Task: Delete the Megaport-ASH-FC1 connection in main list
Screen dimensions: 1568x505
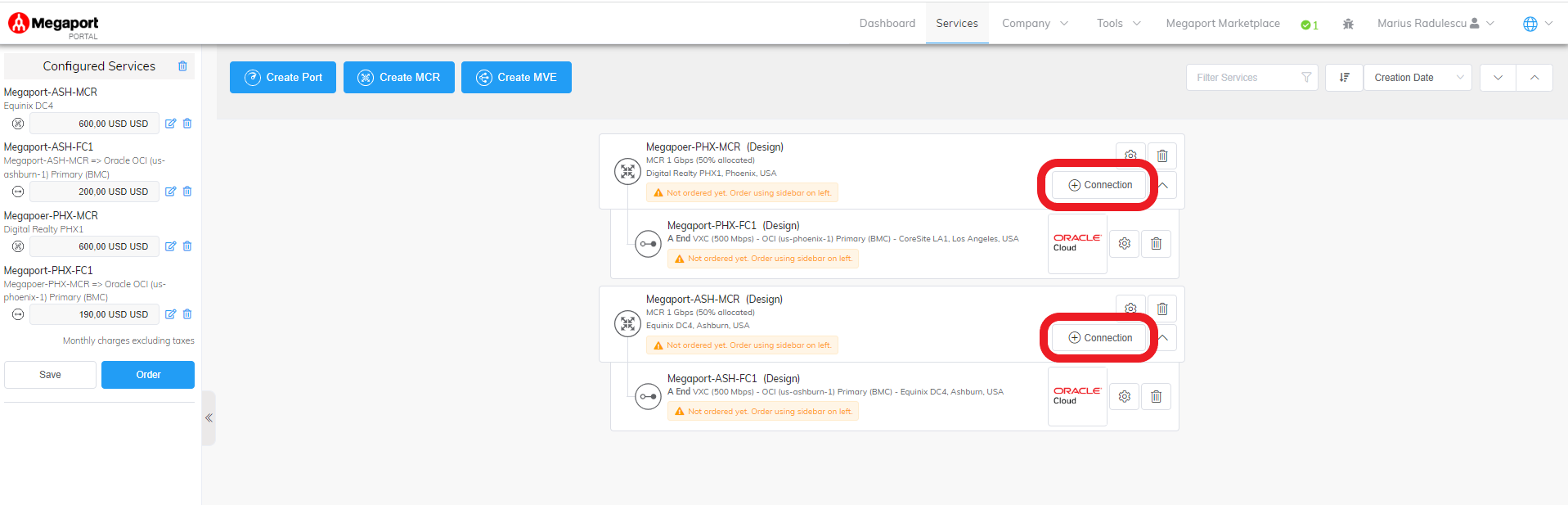Action: coord(1156,397)
